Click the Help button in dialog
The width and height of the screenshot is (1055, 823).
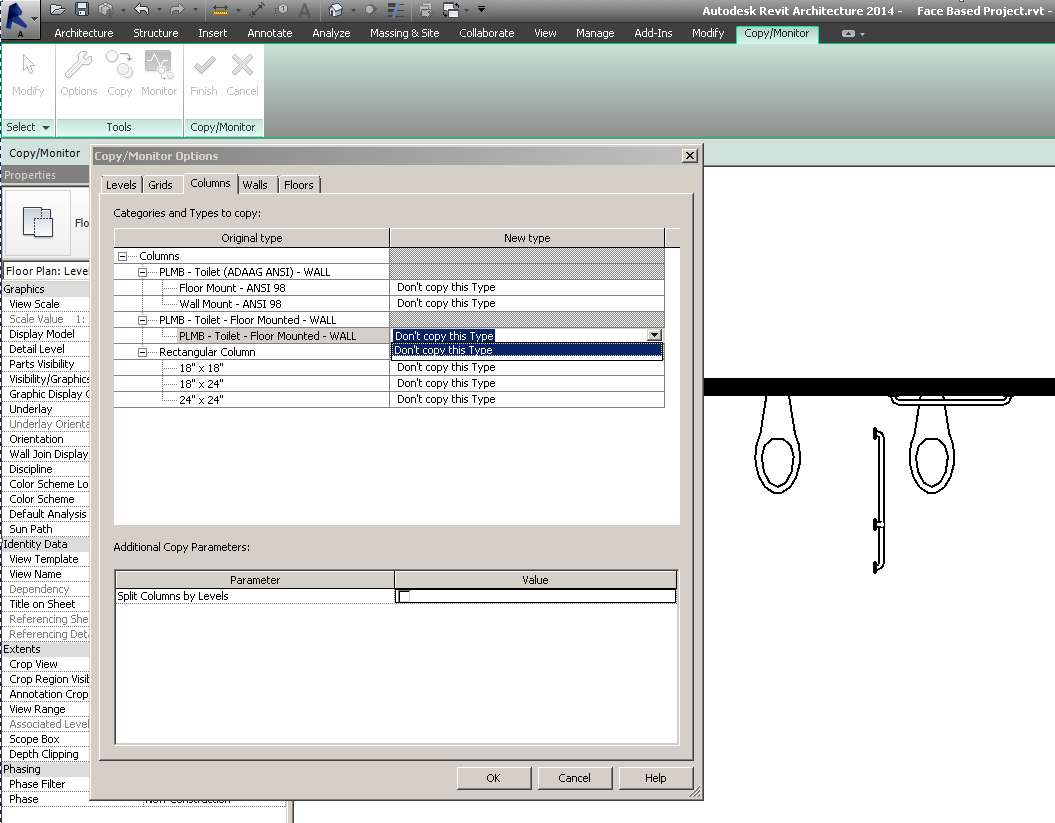655,778
